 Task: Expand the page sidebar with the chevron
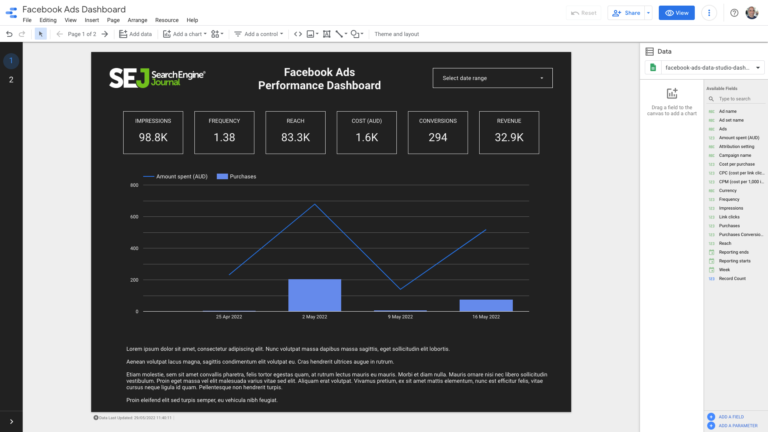(x=11, y=421)
